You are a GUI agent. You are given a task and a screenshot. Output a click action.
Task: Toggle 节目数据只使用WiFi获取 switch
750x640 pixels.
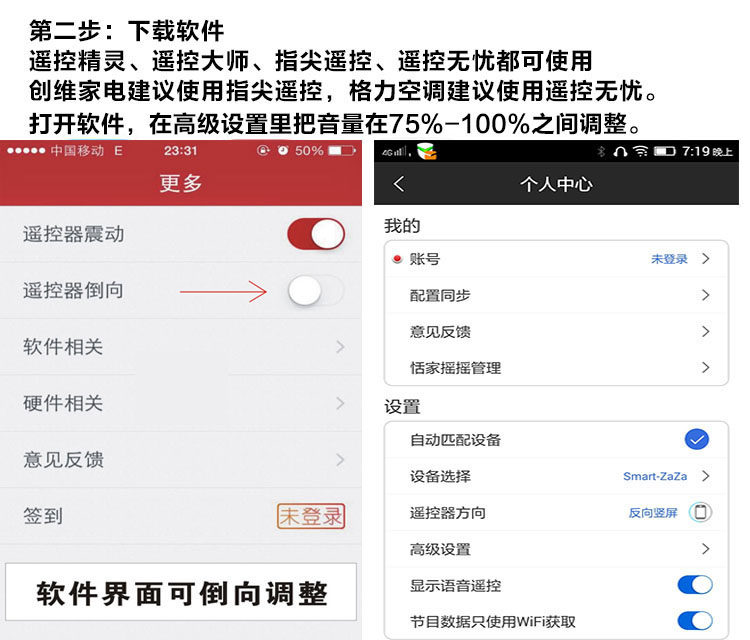[x=695, y=621]
